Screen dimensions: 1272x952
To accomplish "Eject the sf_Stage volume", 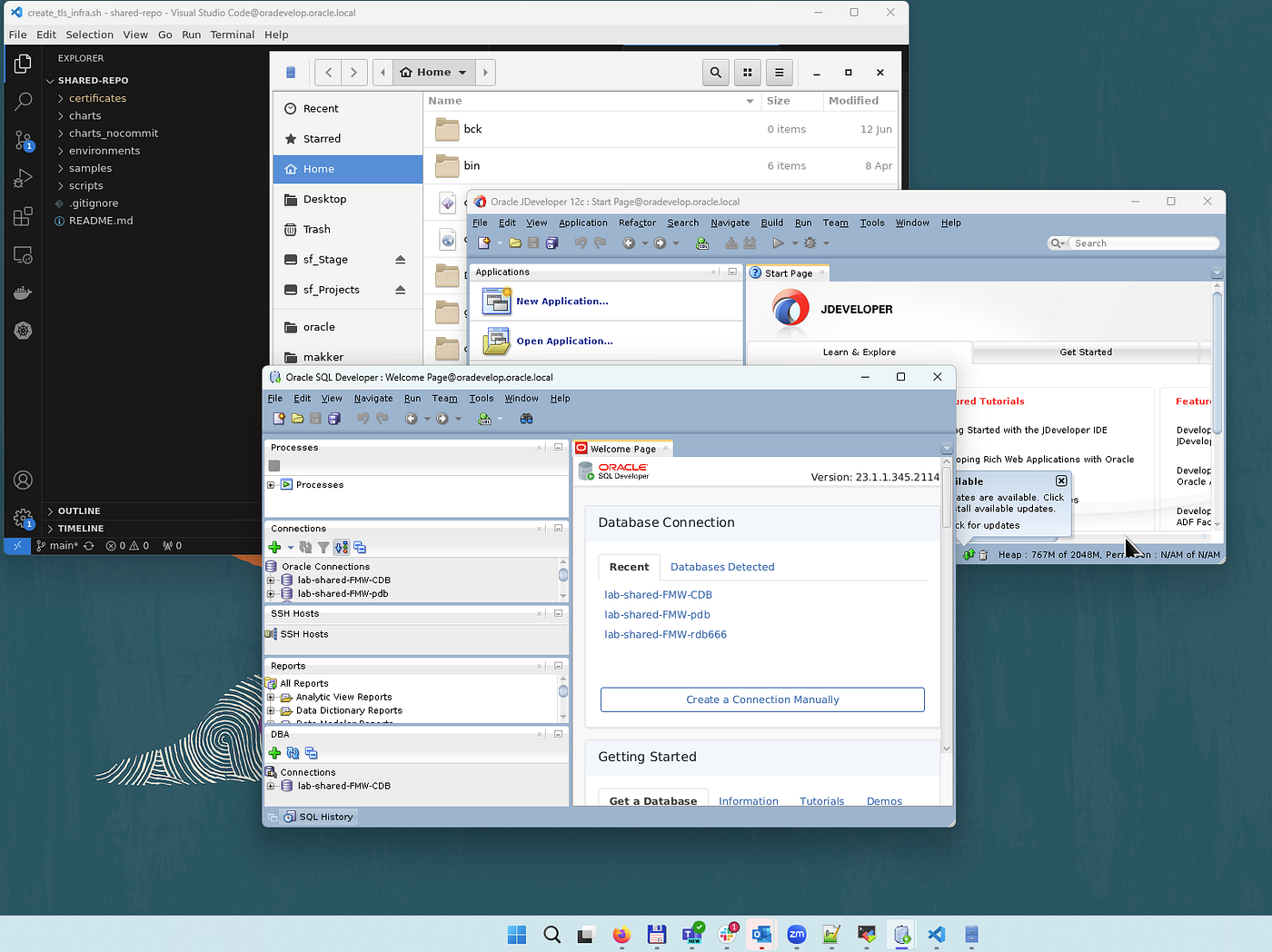I will coord(401,260).
